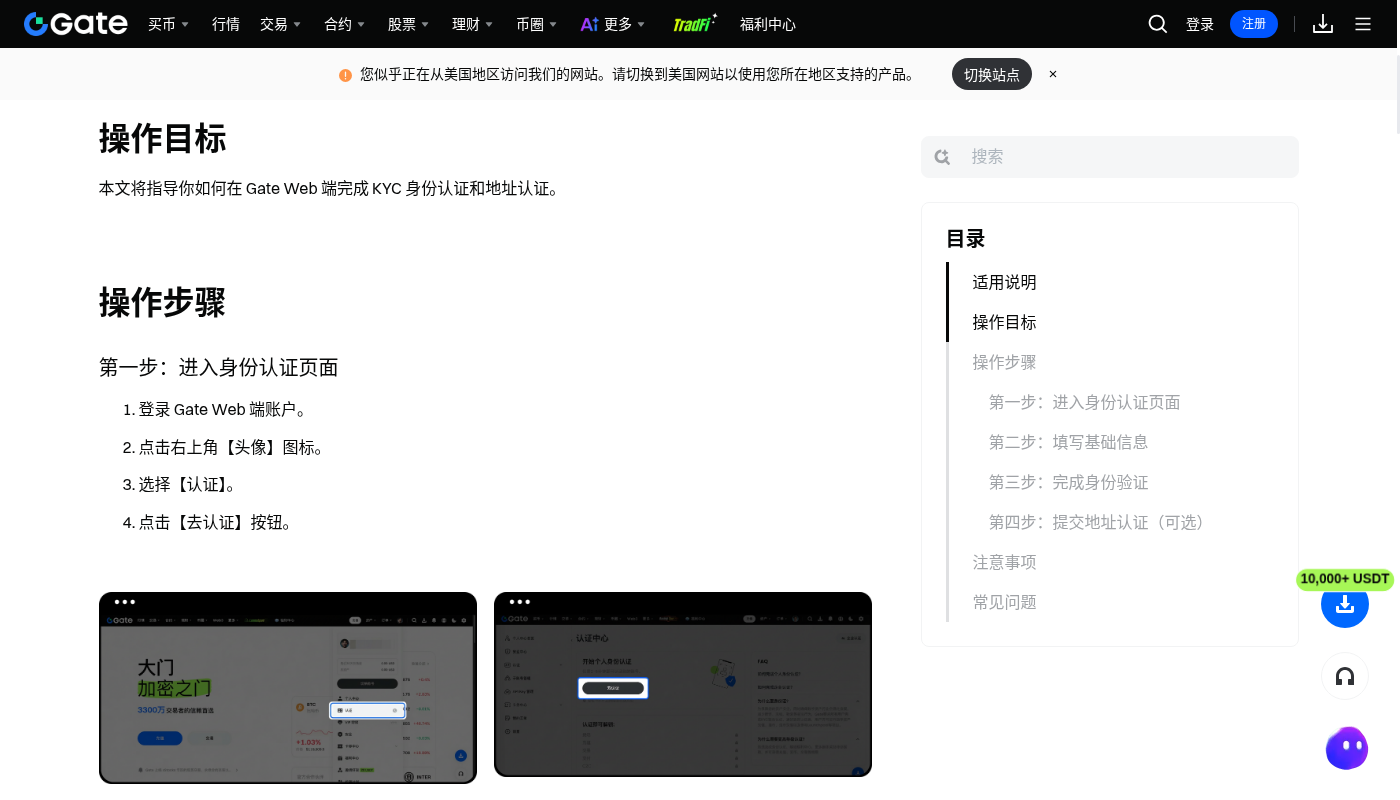Viewport: 1400px width, 800px height.
Task: Expand the 理财 dropdown menu
Action: pos(473,24)
